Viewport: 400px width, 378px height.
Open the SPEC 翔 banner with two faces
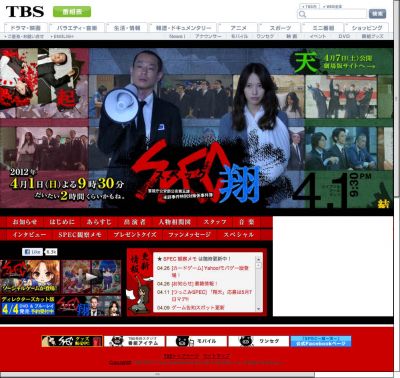click(89, 306)
